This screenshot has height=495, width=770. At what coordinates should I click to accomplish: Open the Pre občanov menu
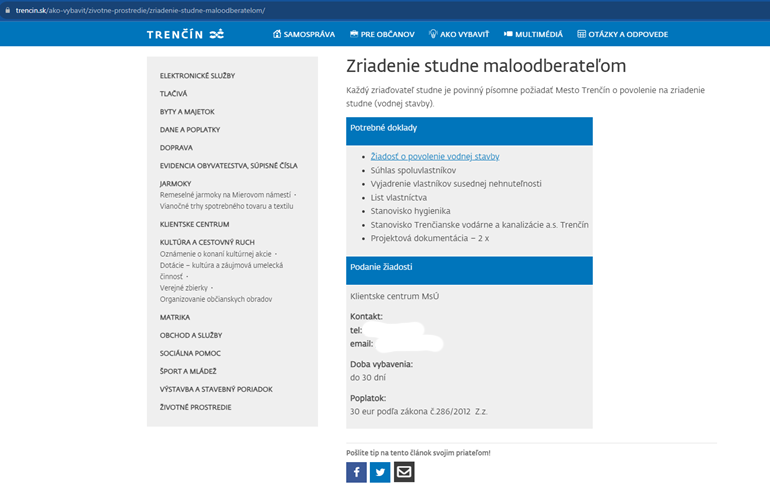[x=382, y=34]
